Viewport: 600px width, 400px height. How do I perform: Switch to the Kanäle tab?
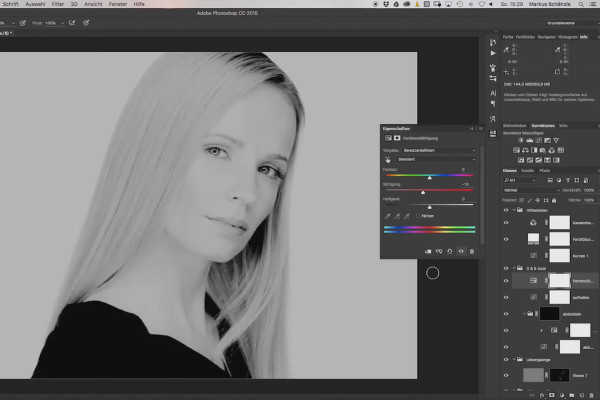(527, 170)
